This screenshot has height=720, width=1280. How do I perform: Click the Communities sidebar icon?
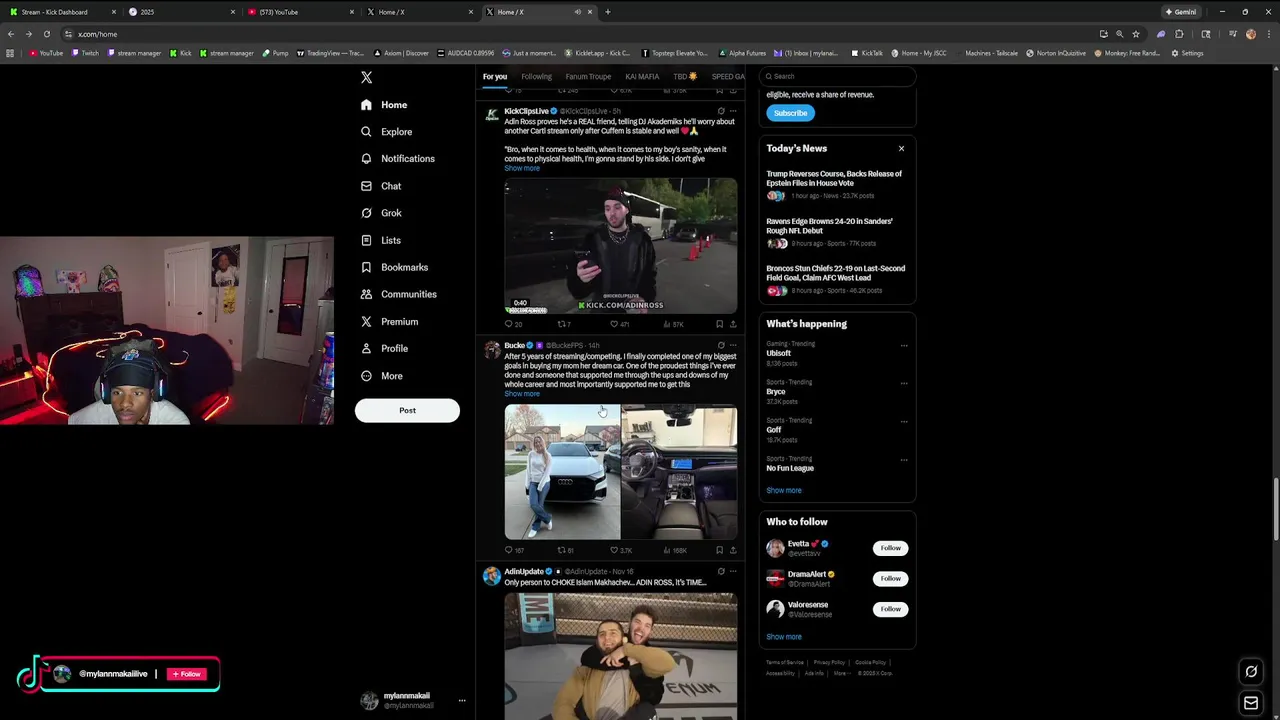366,294
